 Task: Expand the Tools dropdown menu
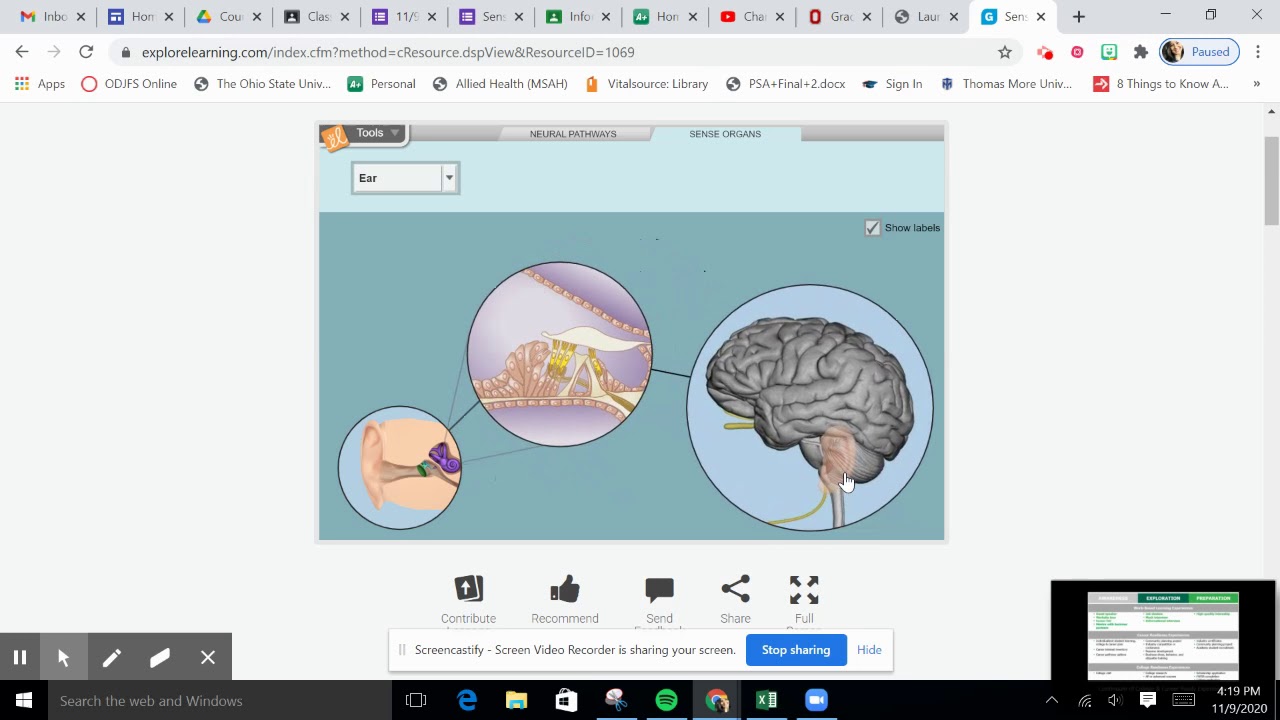point(377,133)
